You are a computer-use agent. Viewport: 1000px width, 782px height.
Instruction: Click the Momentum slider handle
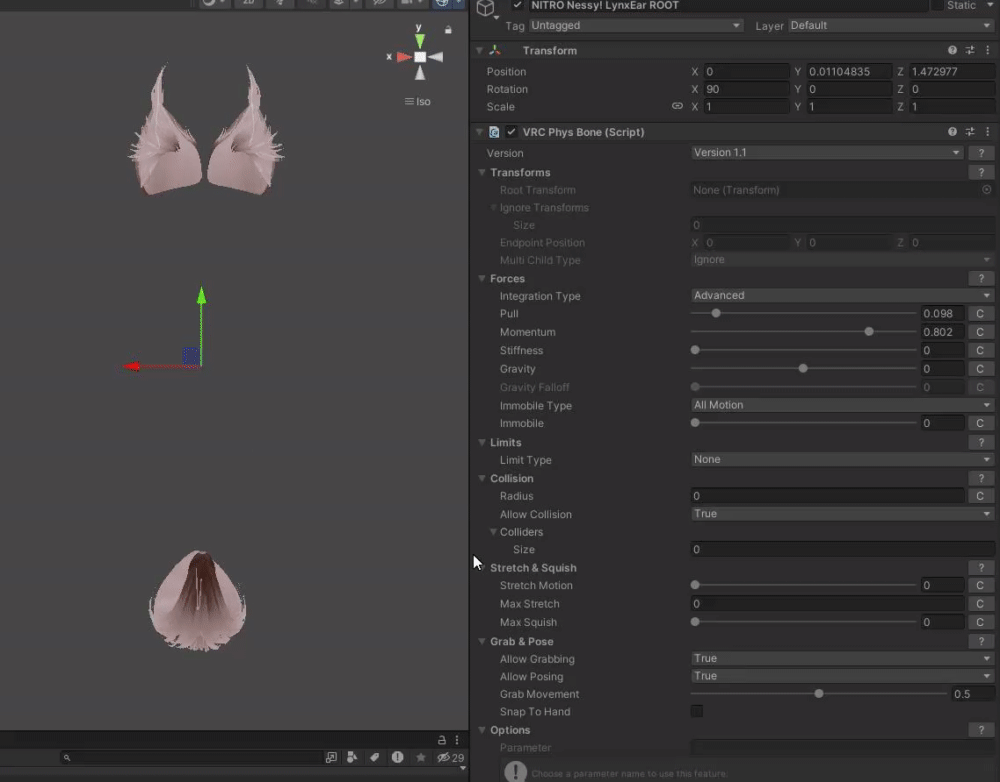[868, 332]
